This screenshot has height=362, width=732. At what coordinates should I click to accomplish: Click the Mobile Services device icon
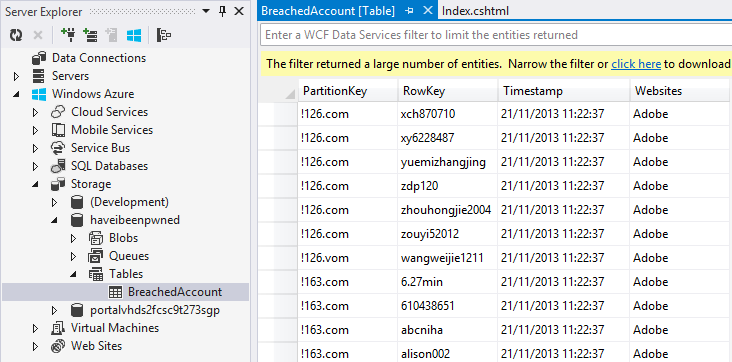58,130
